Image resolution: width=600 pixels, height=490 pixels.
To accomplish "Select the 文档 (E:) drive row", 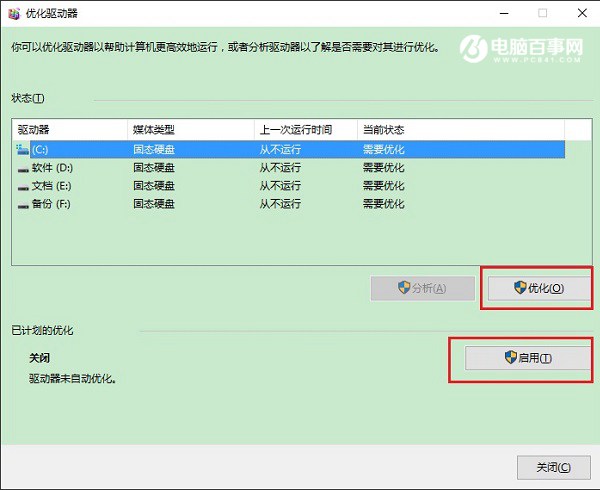I will coord(290,186).
